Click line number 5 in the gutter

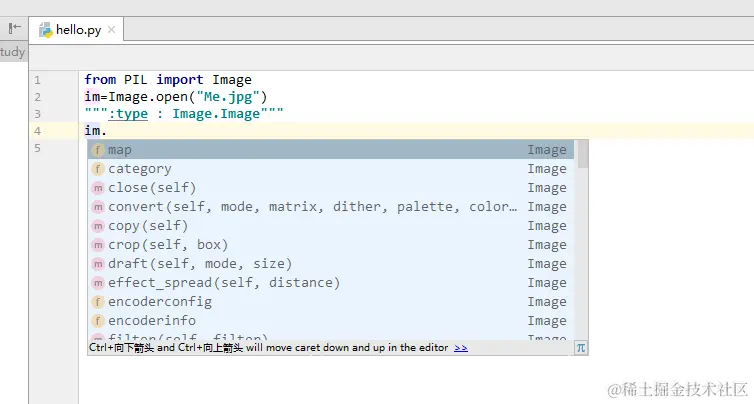[37, 148]
